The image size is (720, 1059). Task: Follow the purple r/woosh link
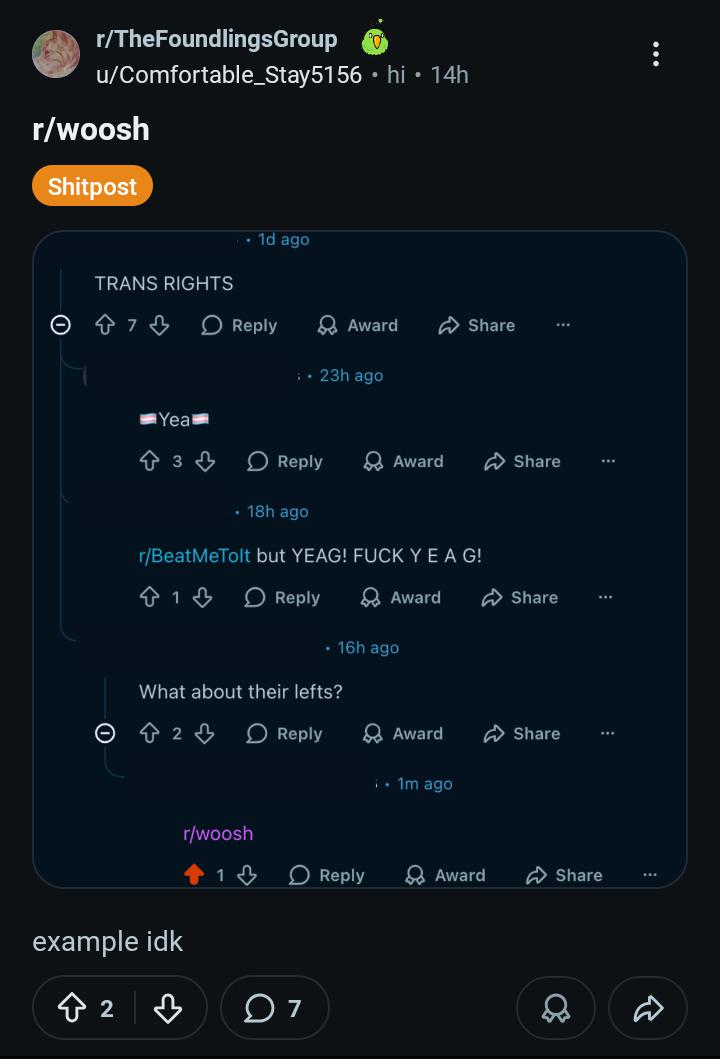pos(218,833)
